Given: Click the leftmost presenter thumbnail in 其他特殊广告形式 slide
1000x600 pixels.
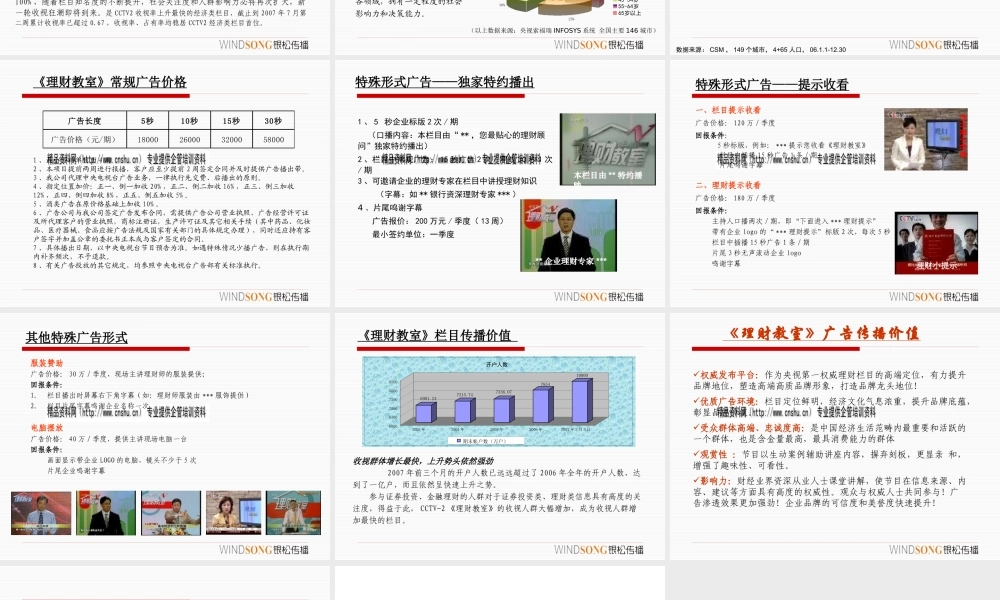Looking at the screenshot, I should pyautogui.click(x=41, y=513).
